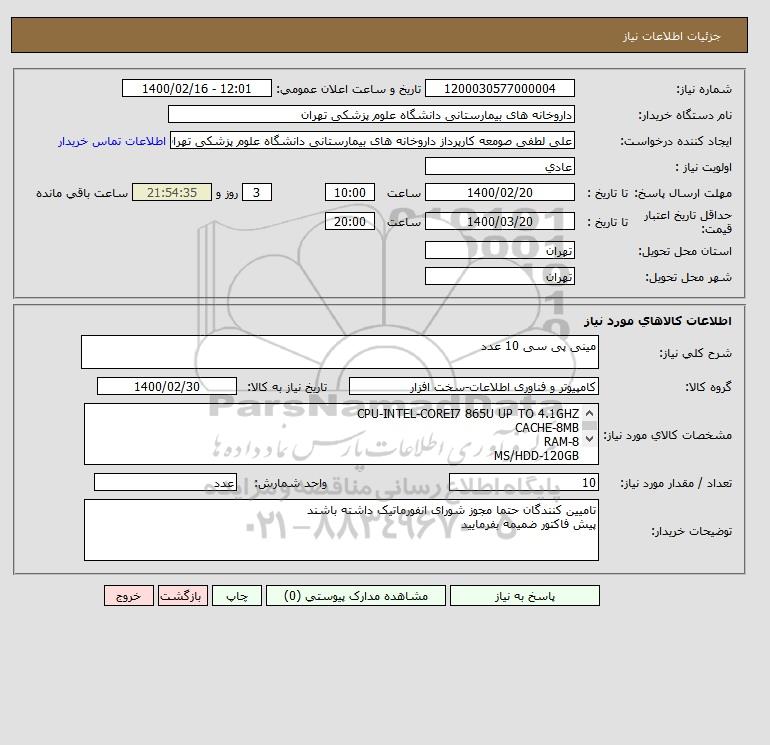Open اطلاعات تماس خریدار link
This screenshot has width=770, height=745.
pyautogui.click(x=111, y=141)
